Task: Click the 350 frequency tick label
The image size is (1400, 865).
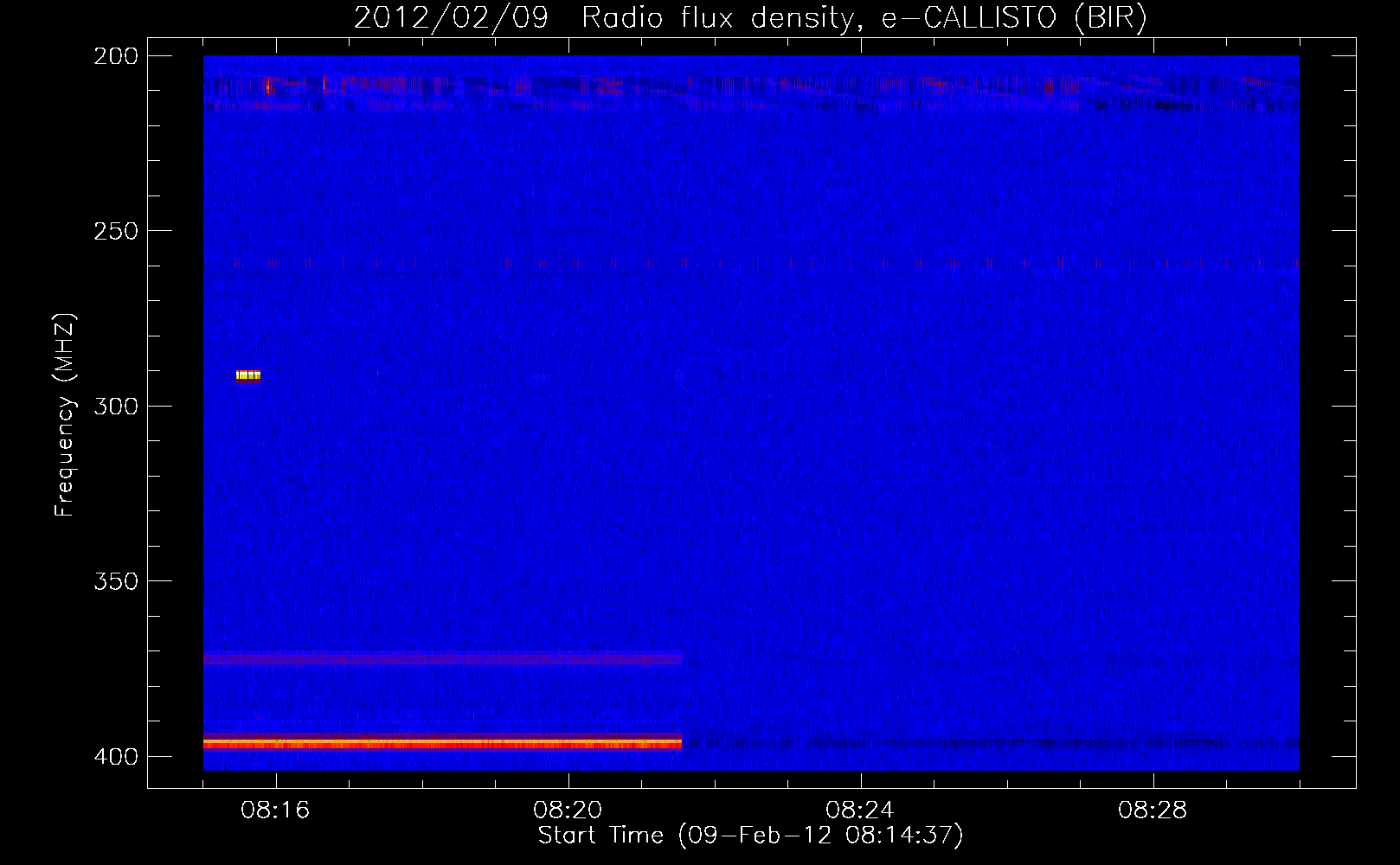Action: (116, 581)
